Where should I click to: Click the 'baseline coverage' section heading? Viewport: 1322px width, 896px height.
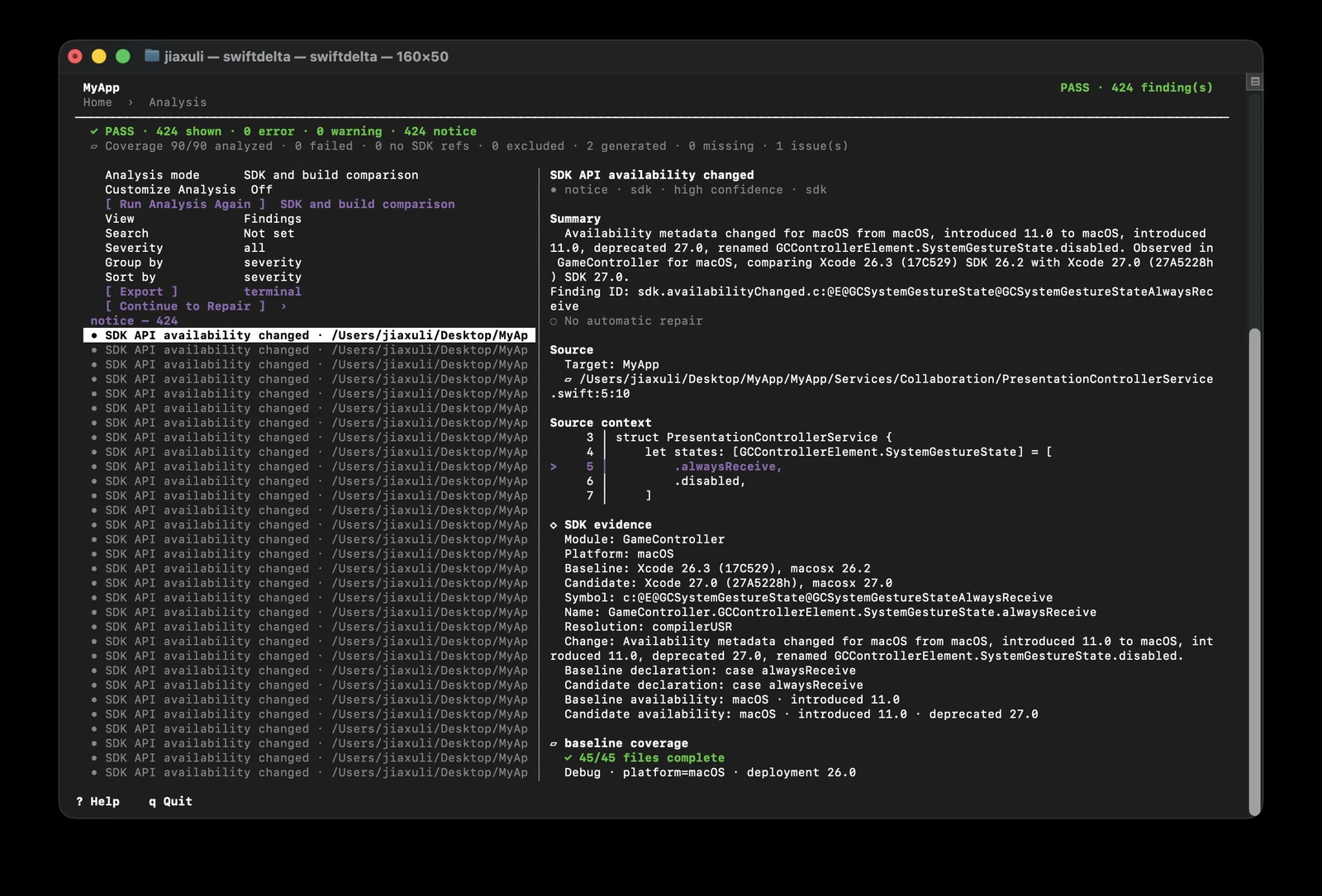619,743
